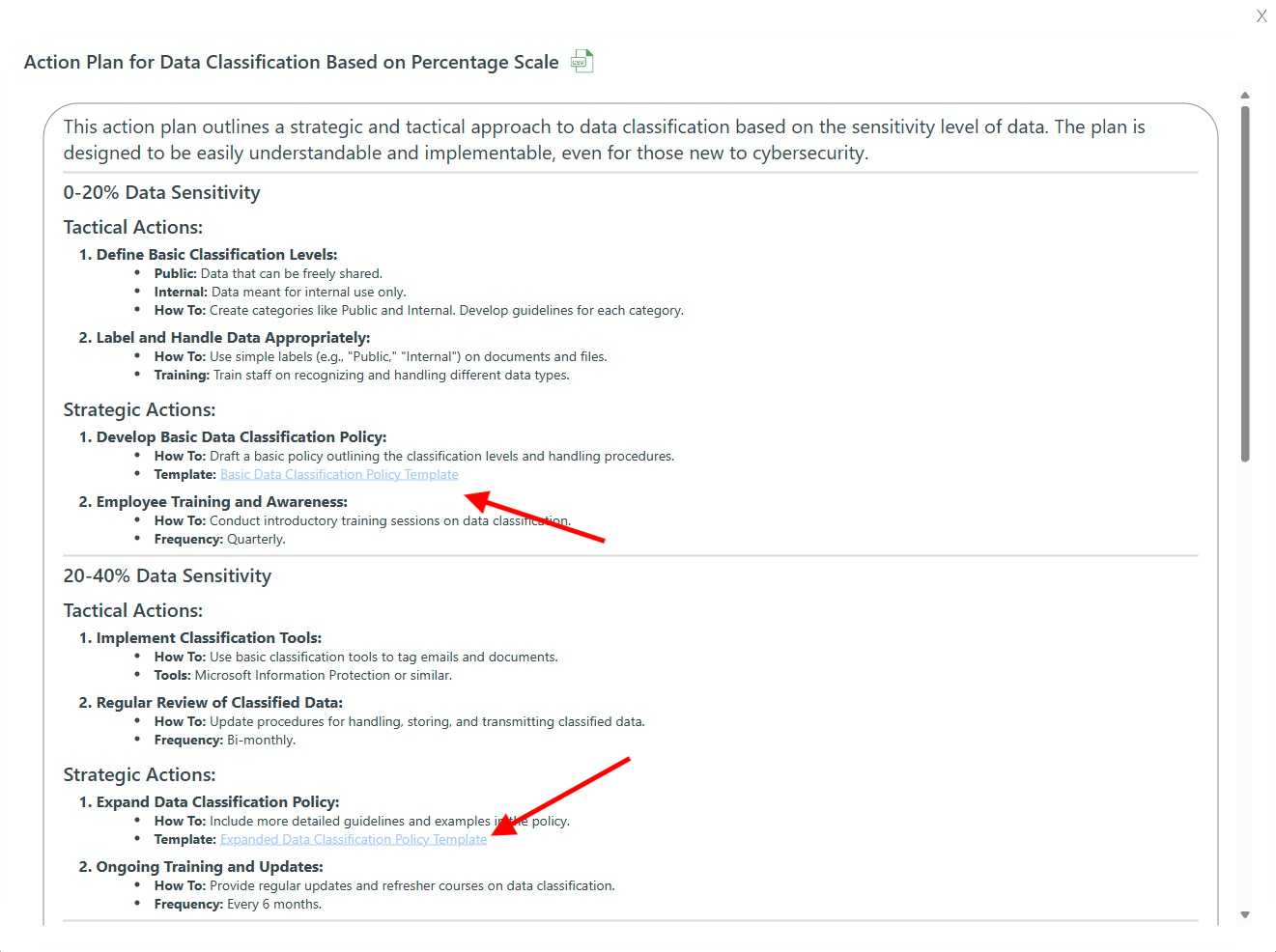Click the 0-20% Data Sensitivity heading
The image size is (1276, 952).
click(161, 193)
